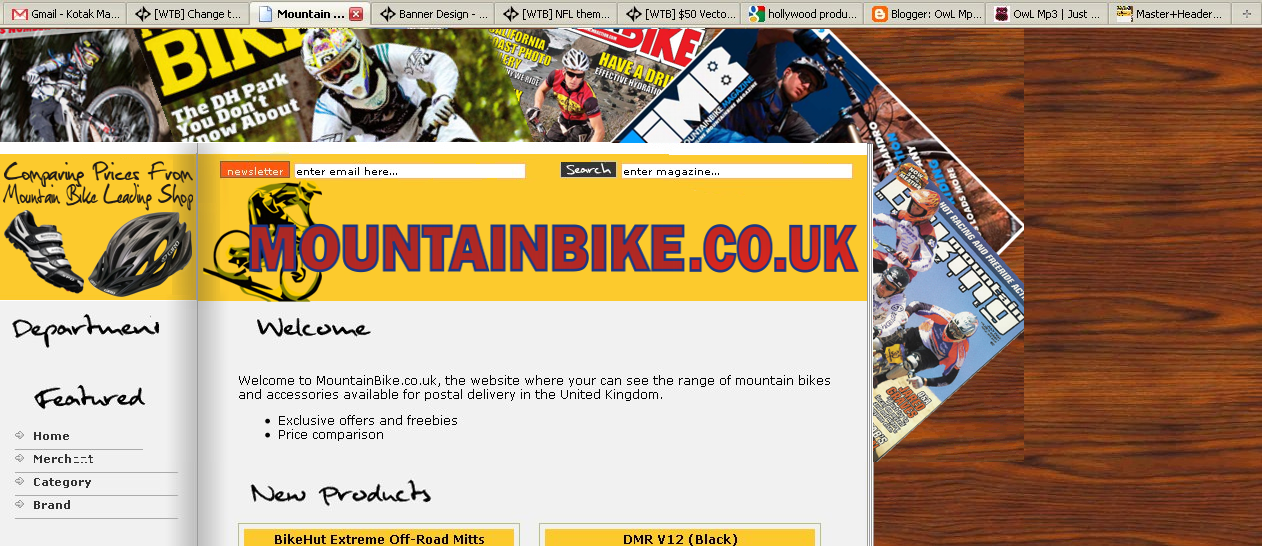The image size is (1262, 546).
Task: Open the Home sidebar link
Action: click(51, 436)
